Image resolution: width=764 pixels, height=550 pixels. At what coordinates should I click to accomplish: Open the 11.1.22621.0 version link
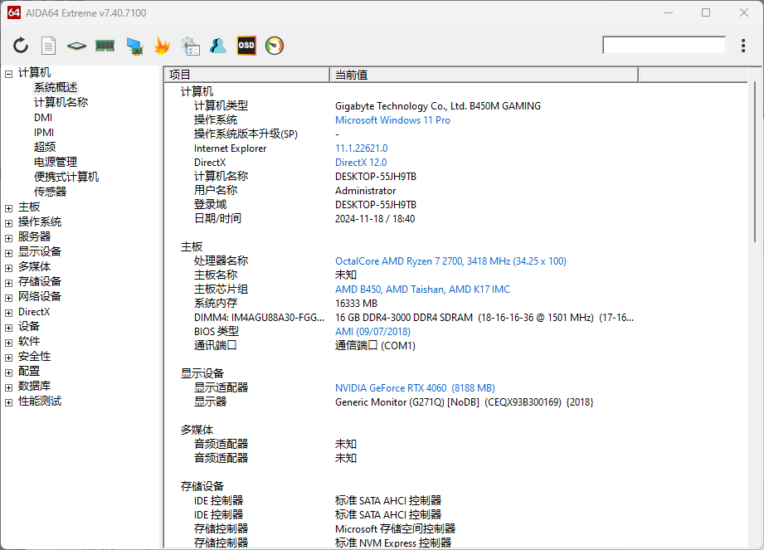pos(362,148)
